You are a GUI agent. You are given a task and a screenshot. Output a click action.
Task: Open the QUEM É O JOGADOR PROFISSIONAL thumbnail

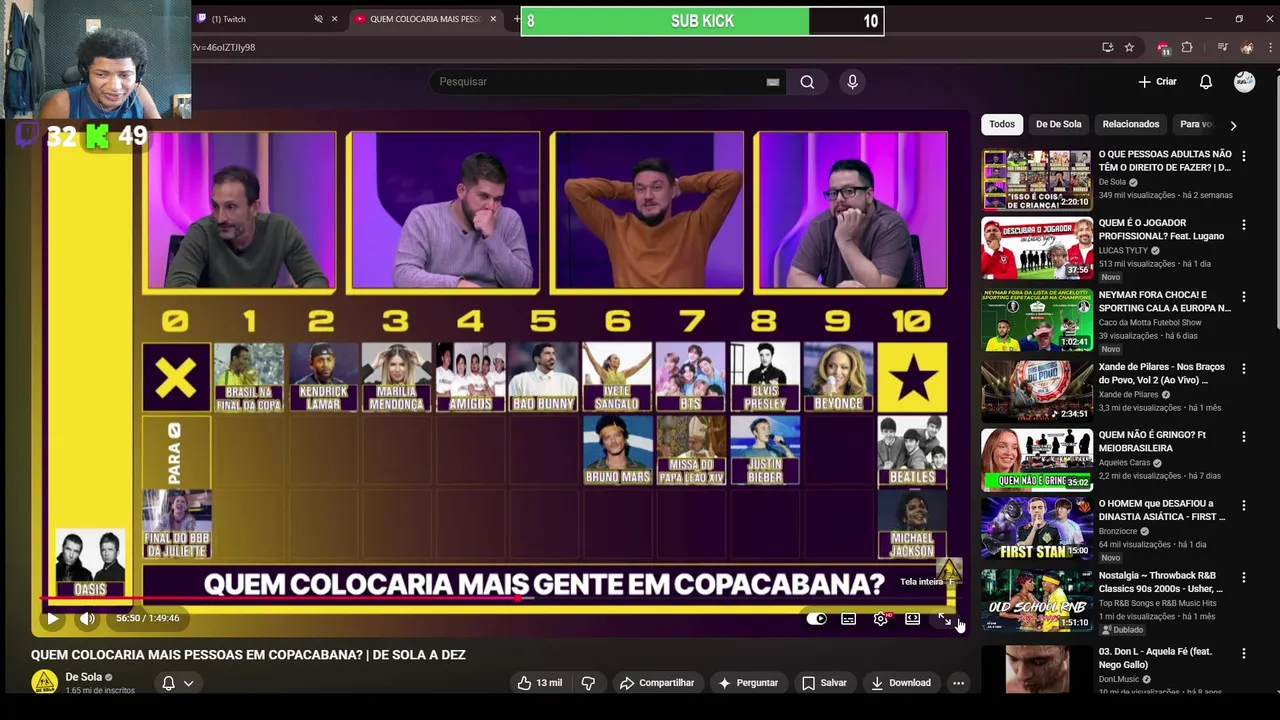(x=1037, y=248)
